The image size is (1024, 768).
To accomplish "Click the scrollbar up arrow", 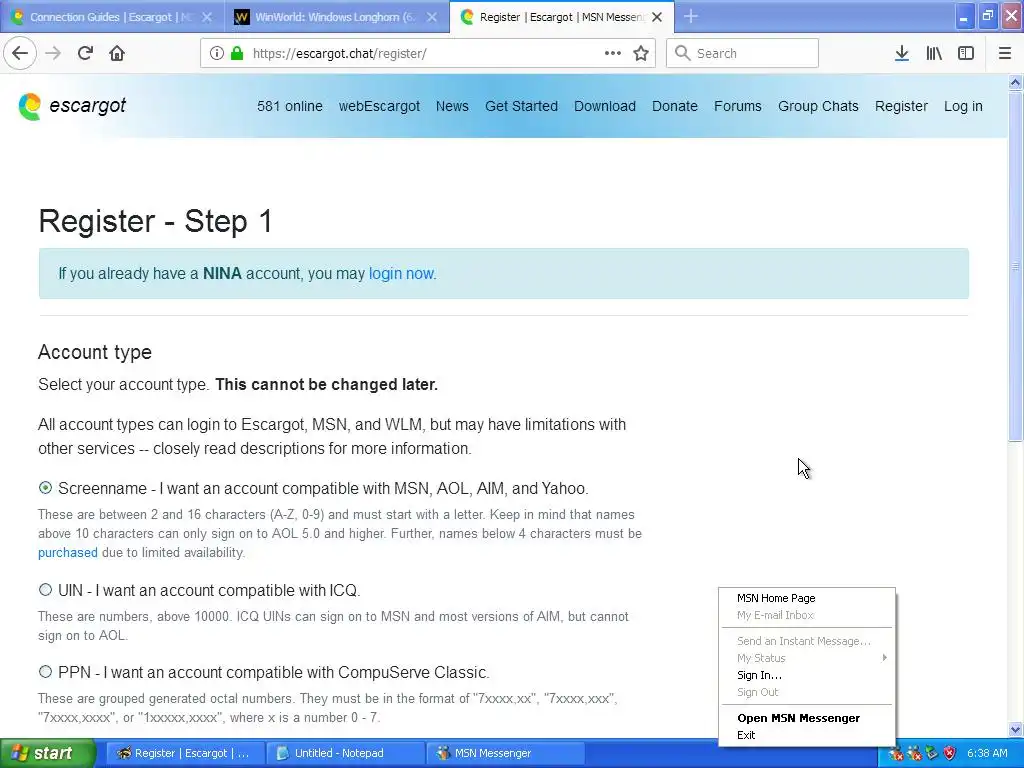I will (x=1015, y=82).
